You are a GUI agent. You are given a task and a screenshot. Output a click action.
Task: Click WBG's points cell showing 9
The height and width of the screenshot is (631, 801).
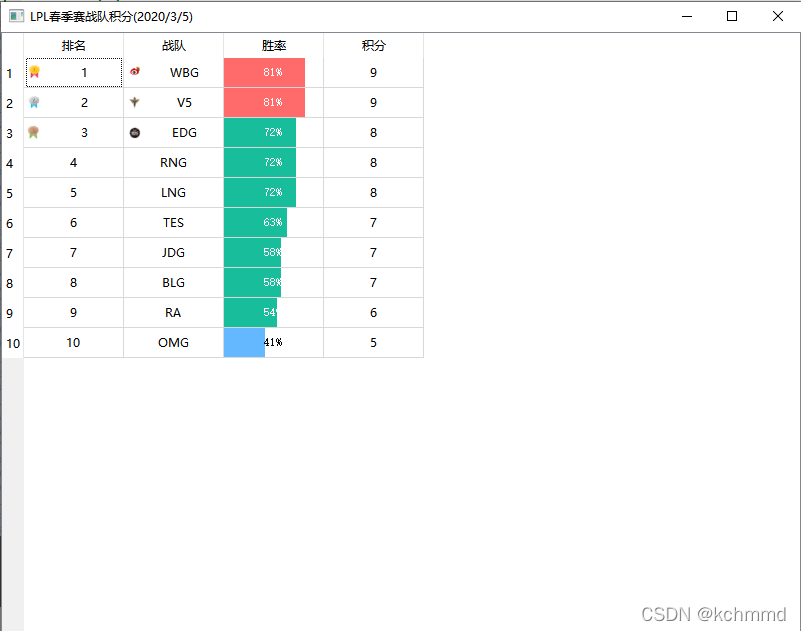coord(373,73)
